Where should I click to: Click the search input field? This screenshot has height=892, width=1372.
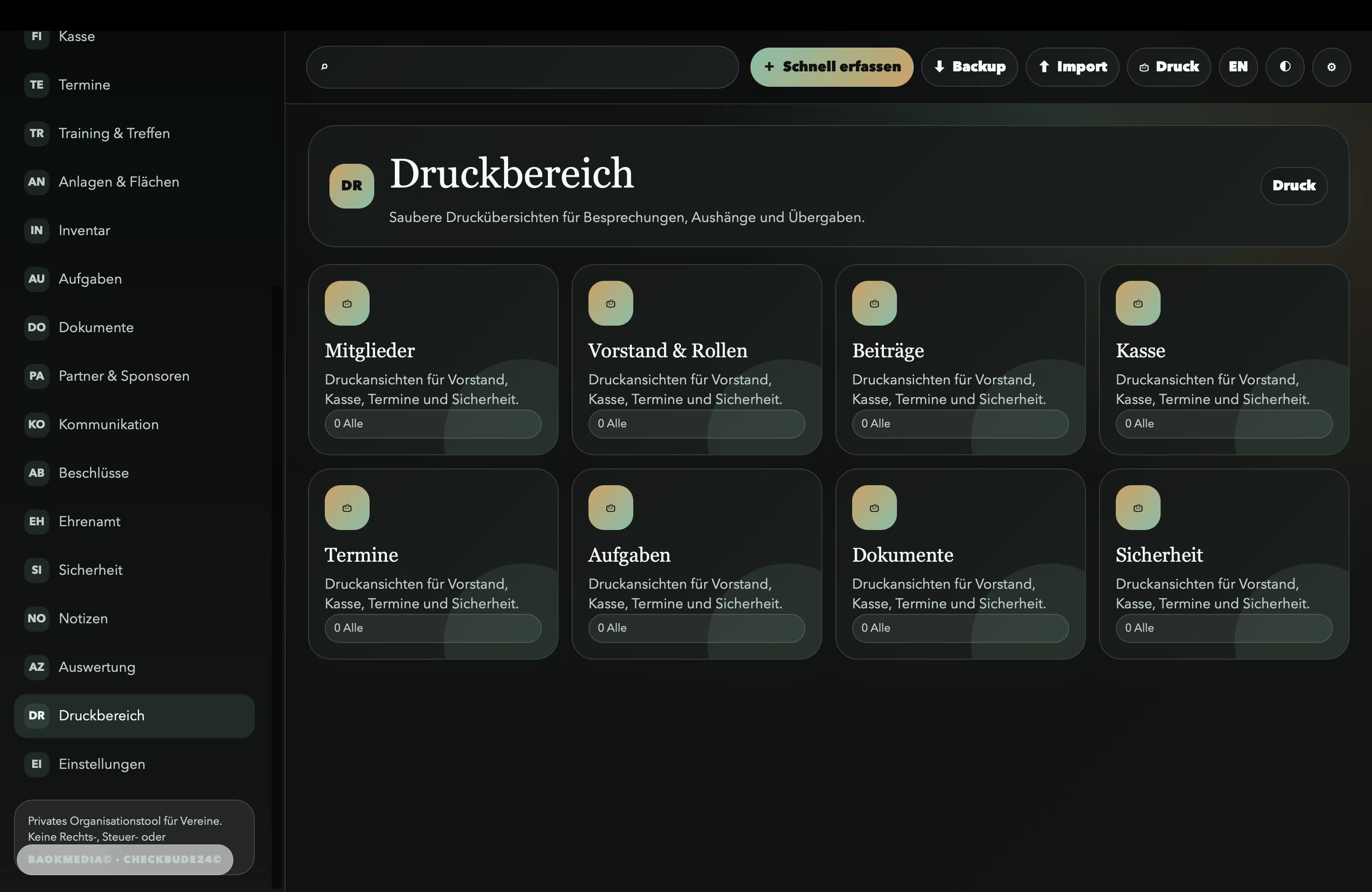click(522, 67)
